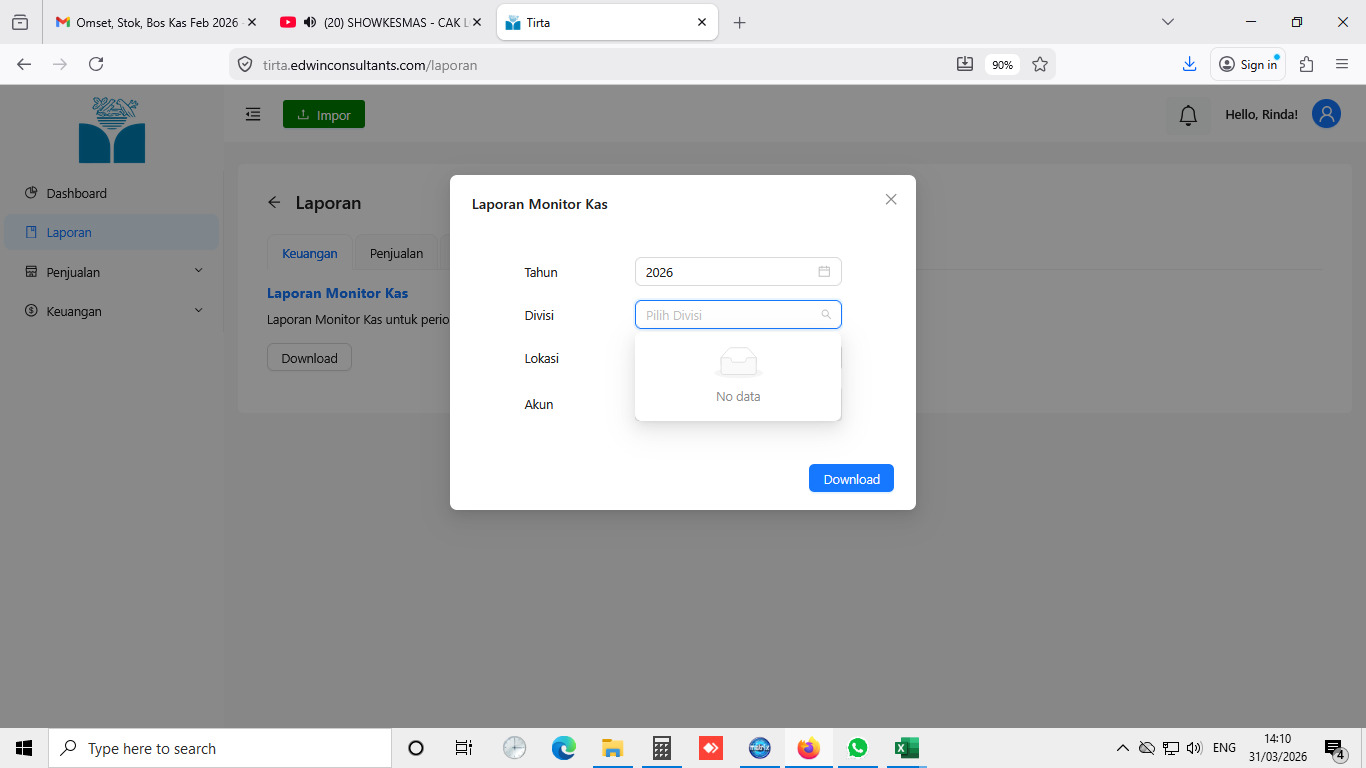Screen dimensions: 1366x768
Task: Click the green Impor button
Action: pos(324,115)
